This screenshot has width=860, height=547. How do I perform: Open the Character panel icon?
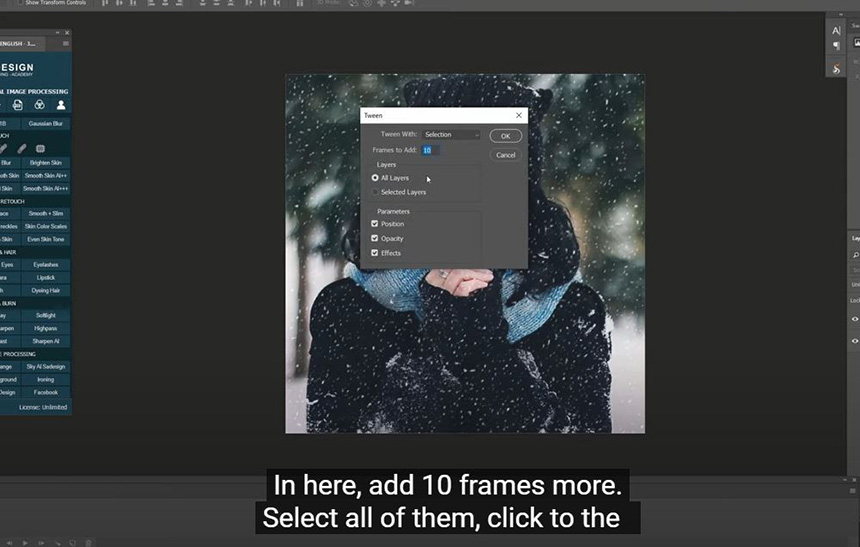836,31
